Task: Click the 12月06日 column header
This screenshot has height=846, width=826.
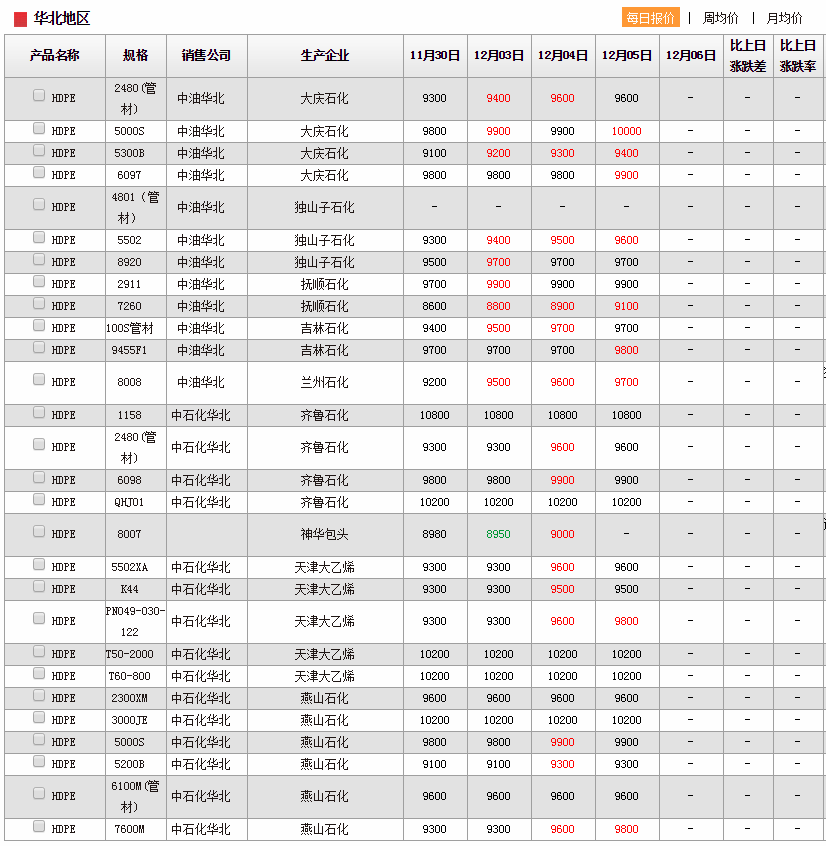Action: (691, 56)
